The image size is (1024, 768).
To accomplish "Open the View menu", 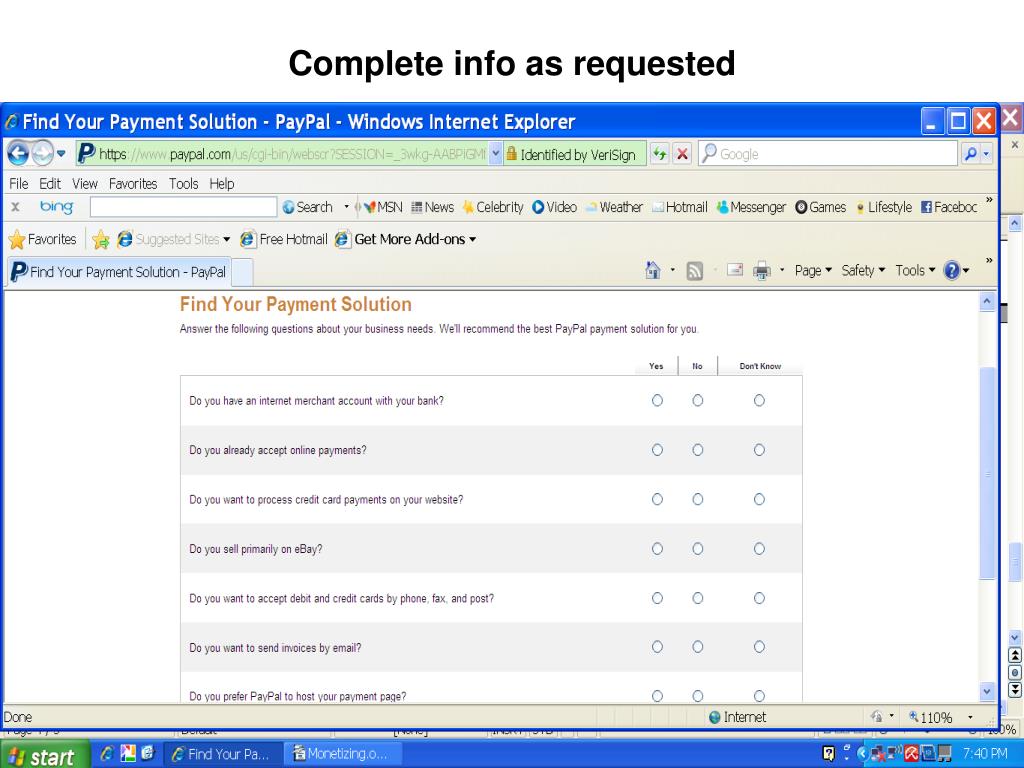I will (x=84, y=184).
